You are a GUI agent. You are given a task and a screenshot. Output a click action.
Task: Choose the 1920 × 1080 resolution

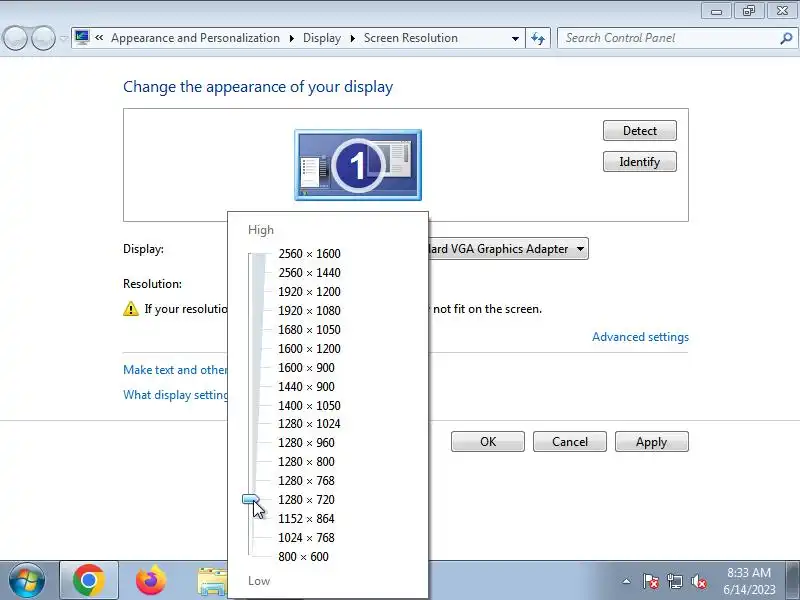pos(309,310)
